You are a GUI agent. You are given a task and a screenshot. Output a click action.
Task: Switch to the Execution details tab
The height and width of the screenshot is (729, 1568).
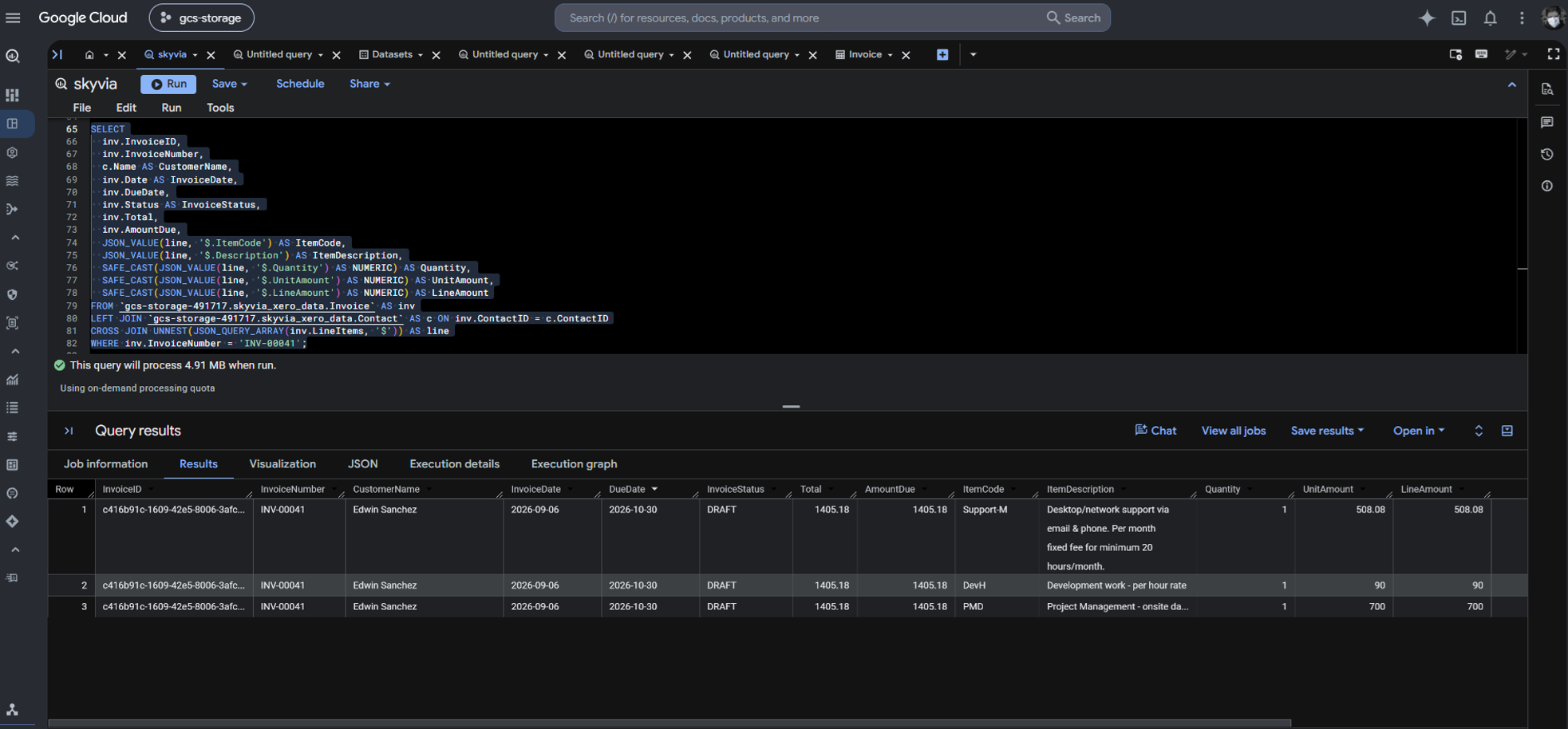point(454,464)
